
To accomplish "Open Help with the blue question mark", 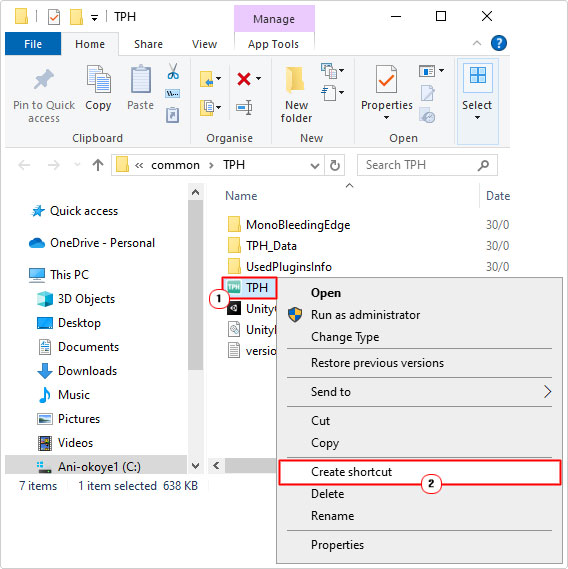I will pyautogui.click(x=499, y=44).
